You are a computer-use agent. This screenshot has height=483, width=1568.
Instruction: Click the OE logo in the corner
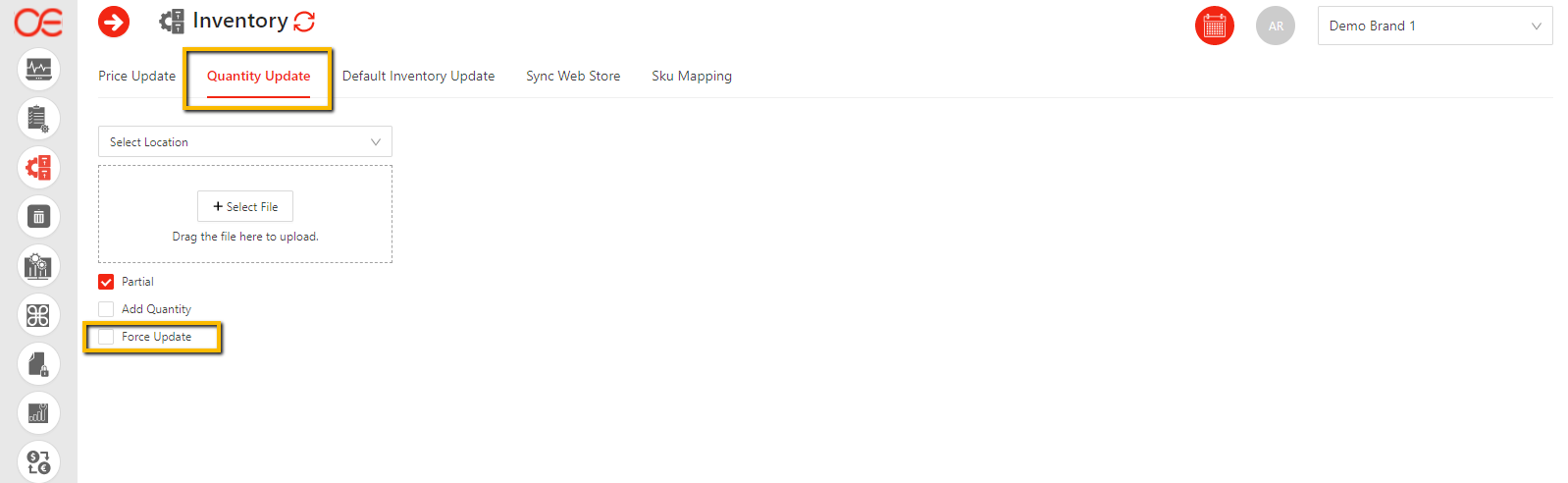tap(38, 22)
